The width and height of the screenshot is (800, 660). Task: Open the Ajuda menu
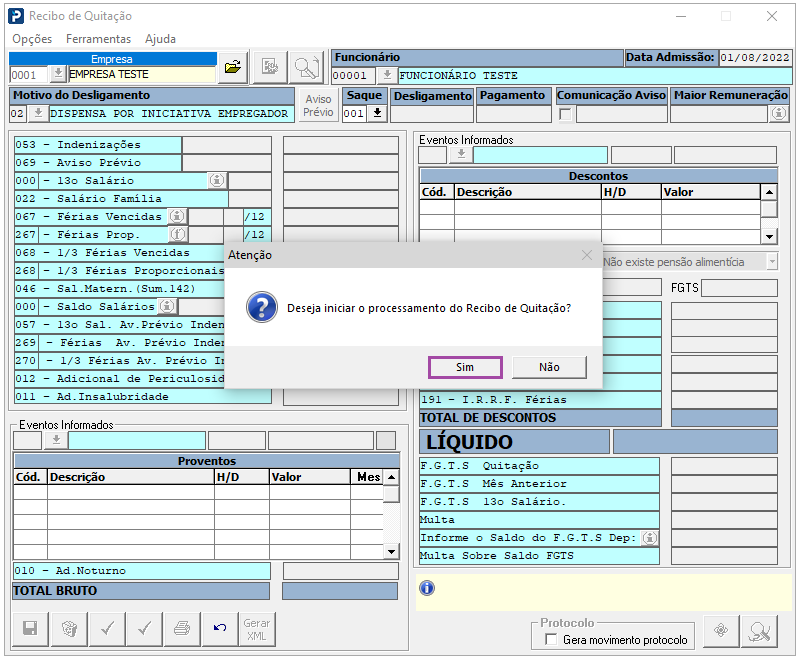click(x=160, y=39)
